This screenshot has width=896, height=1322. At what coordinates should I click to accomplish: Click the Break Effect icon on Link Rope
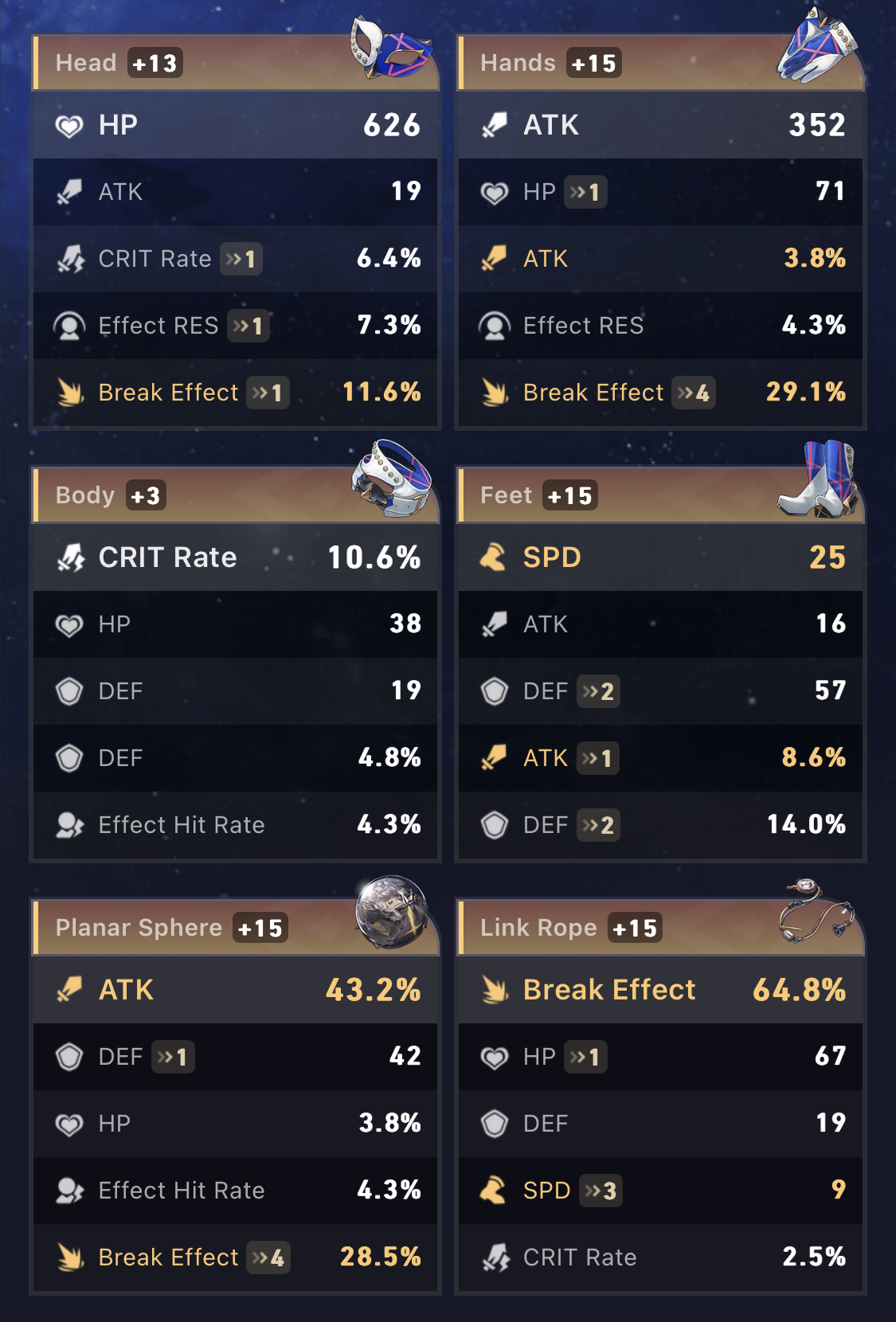coord(494,989)
